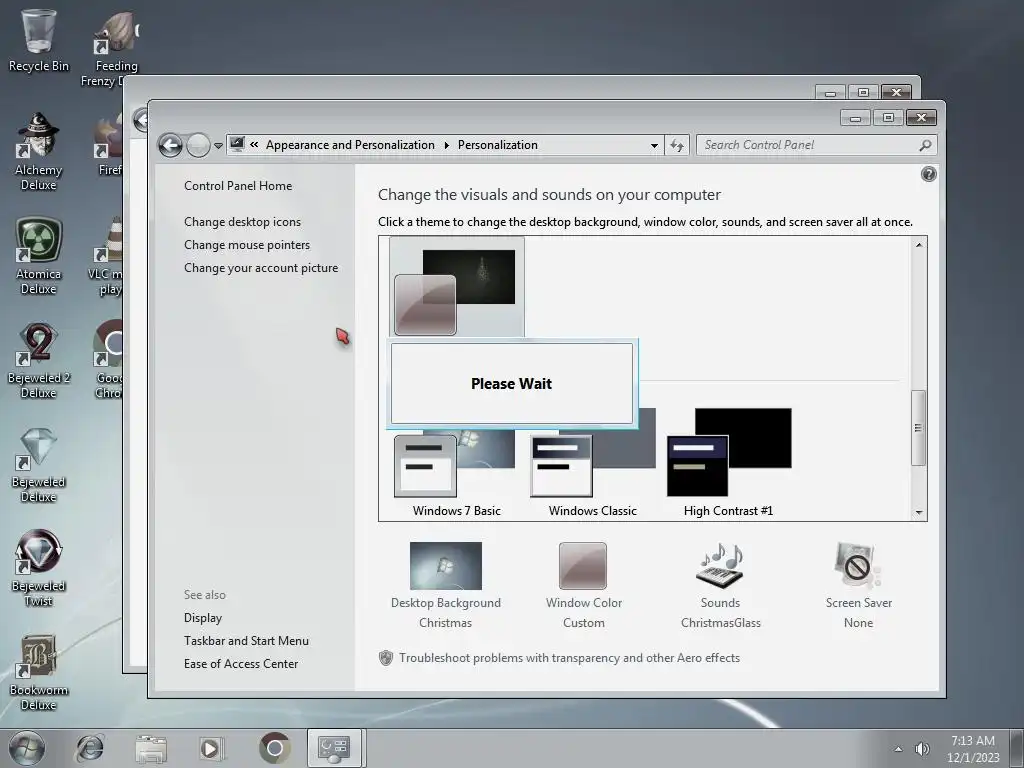Click the Back arrow in the Personalization window
This screenshot has width=1024, height=768.
170,145
